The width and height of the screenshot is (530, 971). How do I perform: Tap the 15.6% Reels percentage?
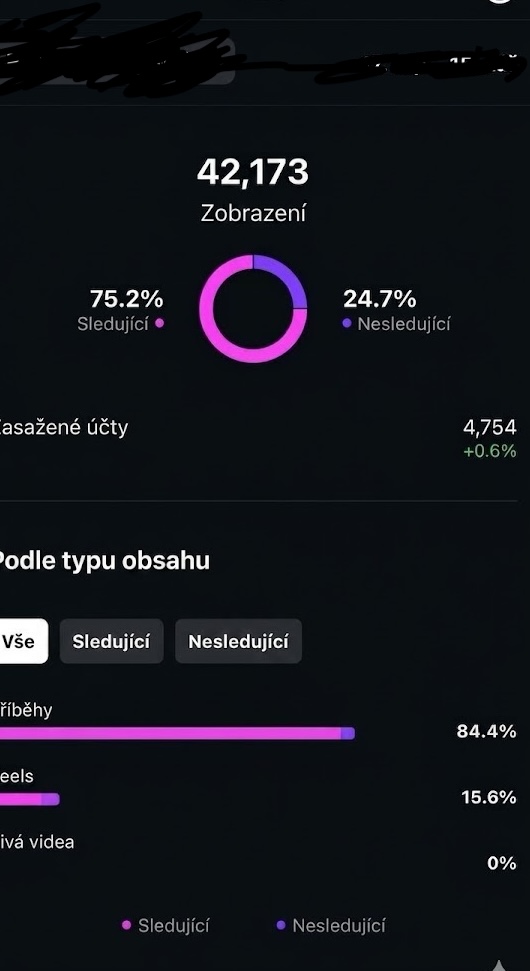click(x=489, y=797)
